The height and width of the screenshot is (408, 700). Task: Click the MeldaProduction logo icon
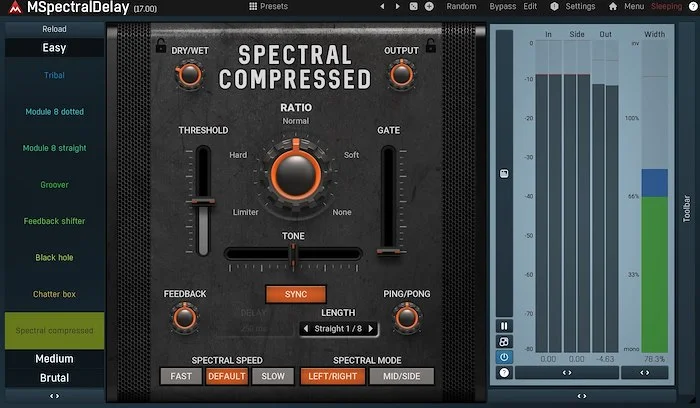[x=15, y=7]
